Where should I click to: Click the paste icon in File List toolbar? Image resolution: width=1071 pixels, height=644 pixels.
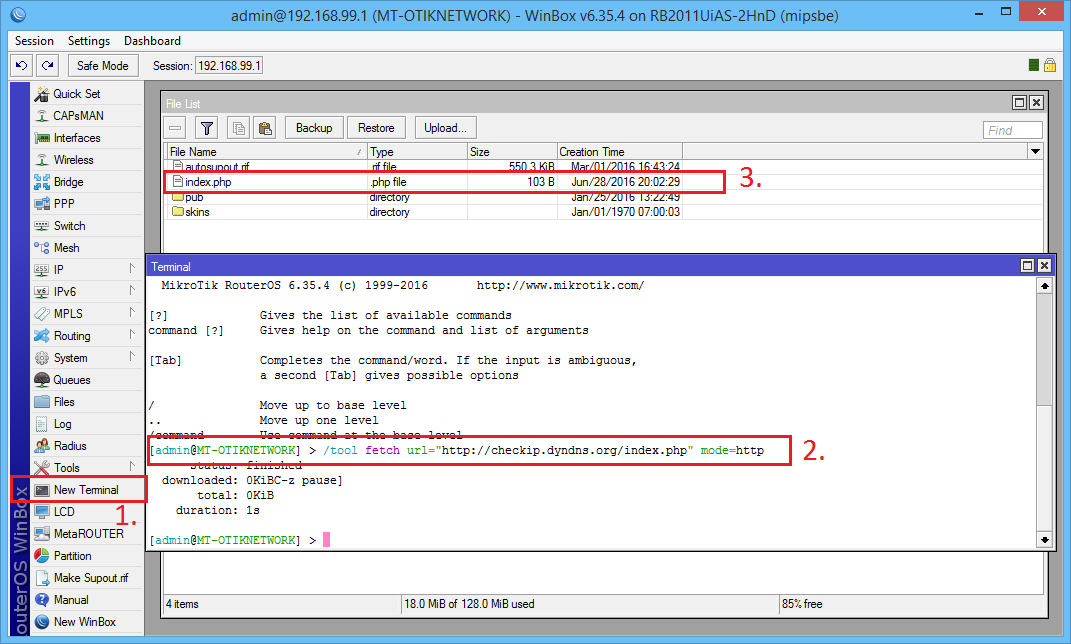pyautogui.click(x=265, y=128)
